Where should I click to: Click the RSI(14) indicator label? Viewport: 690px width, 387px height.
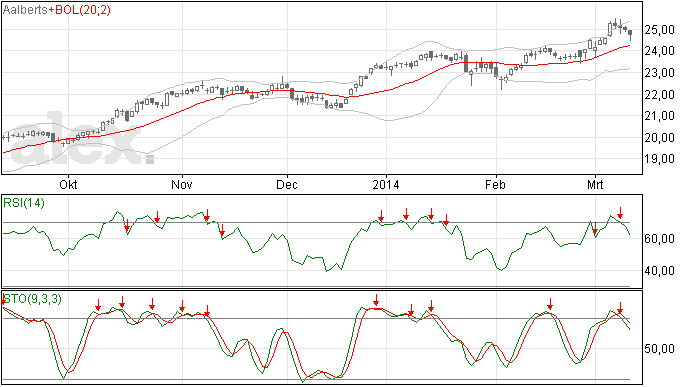tap(24, 203)
